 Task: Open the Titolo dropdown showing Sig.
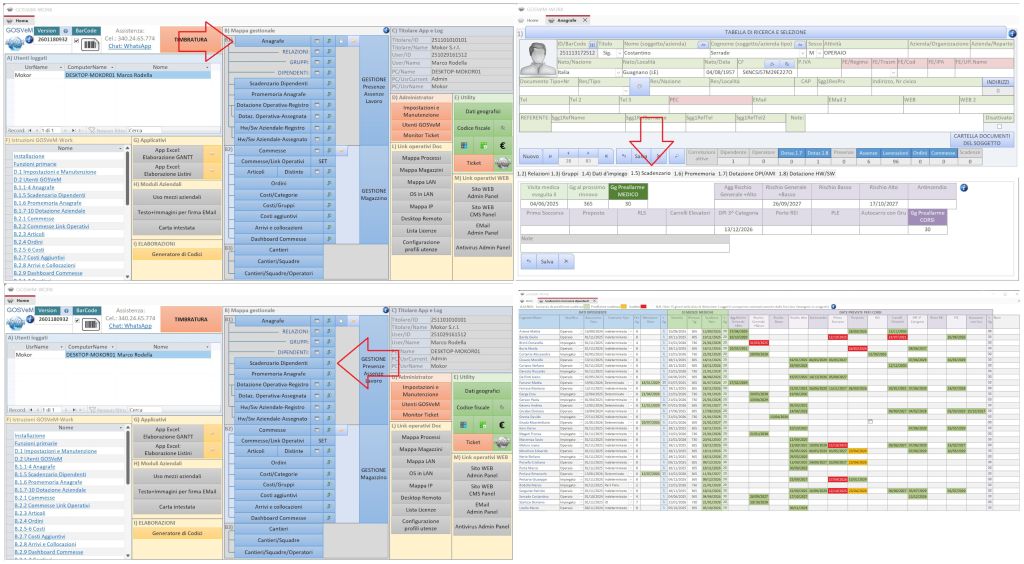620,53
